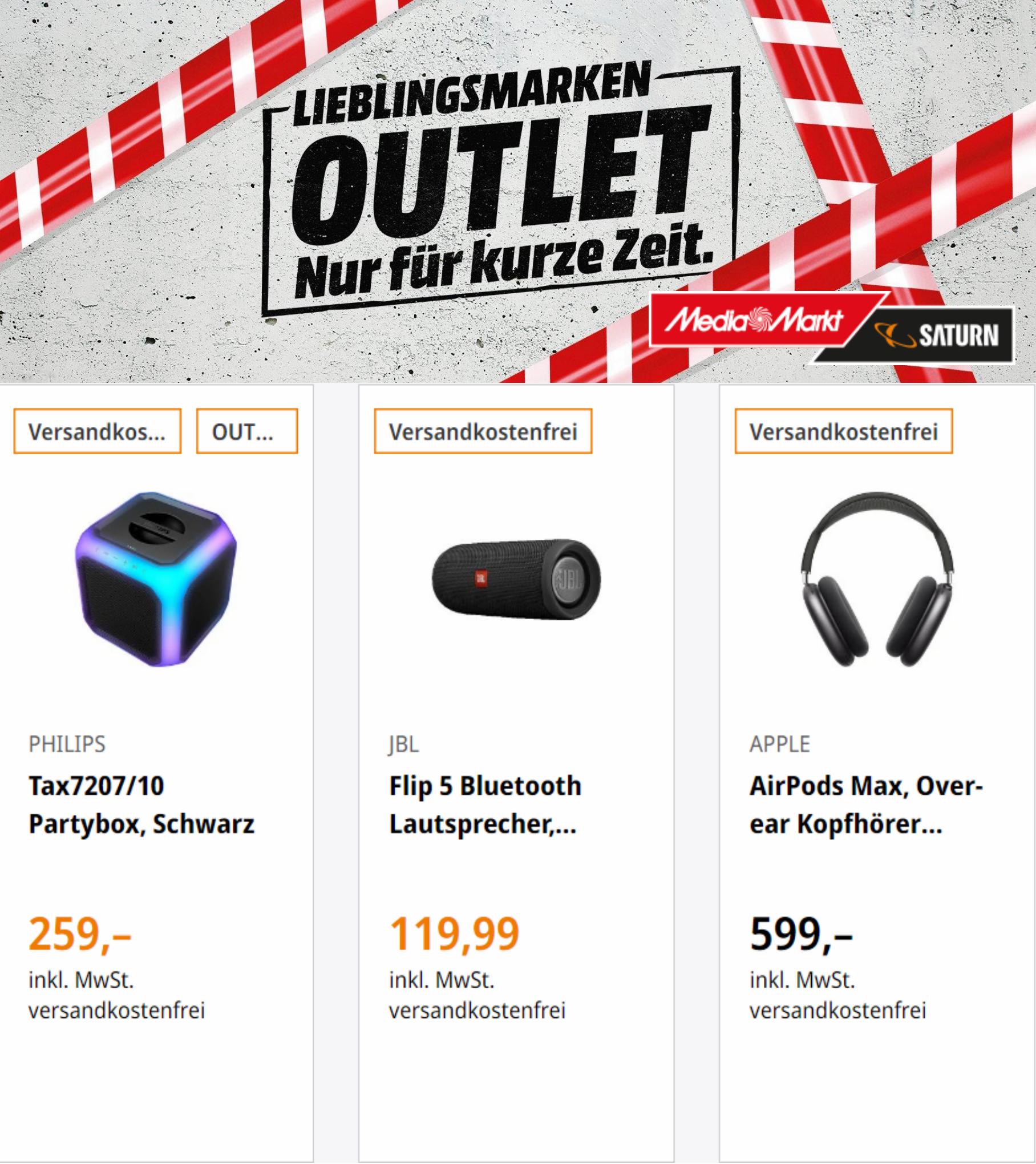
Task: Open Tax7207/10 Partybox, Schwarz product title
Action: pos(141,805)
